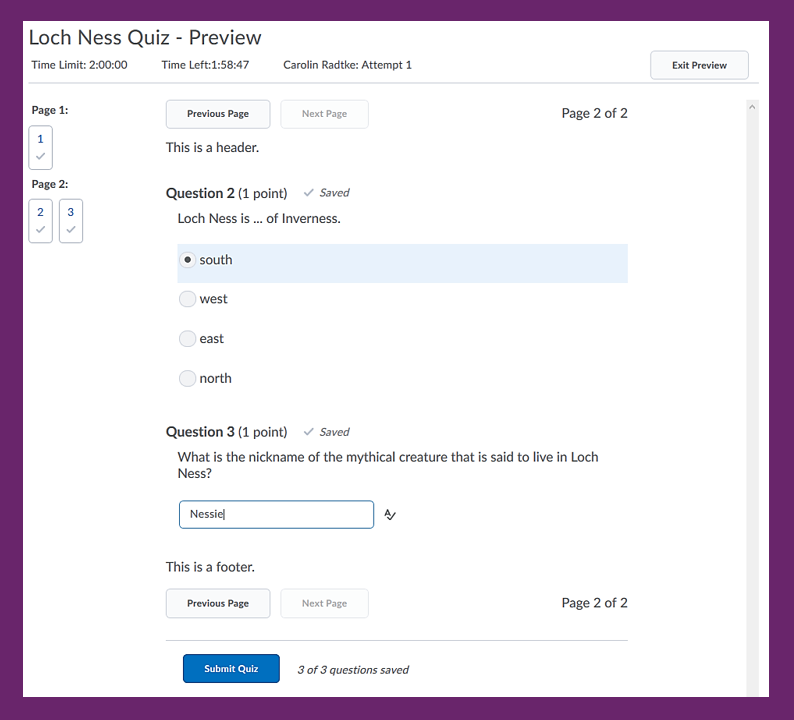The width and height of the screenshot is (794, 720).
Task: Click the spell check icon beside answer field
Action: [389, 514]
